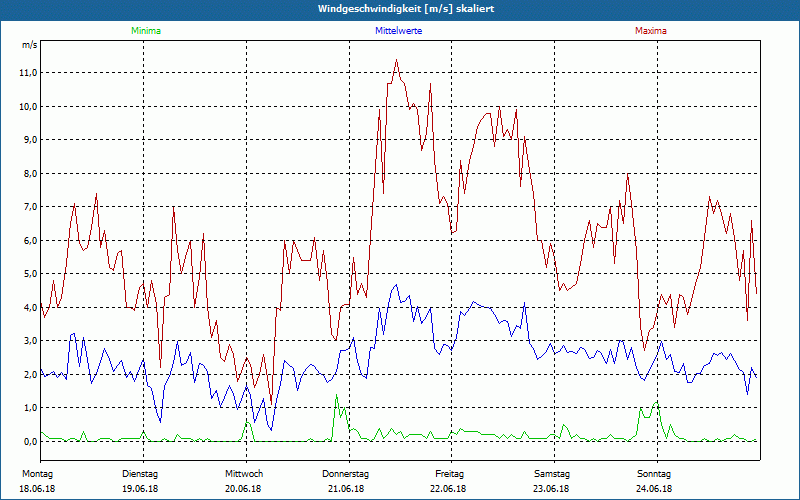Click the 0,0 y-axis value
This screenshot has width=800, height=500.
pyautogui.click(x=31, y=441)
